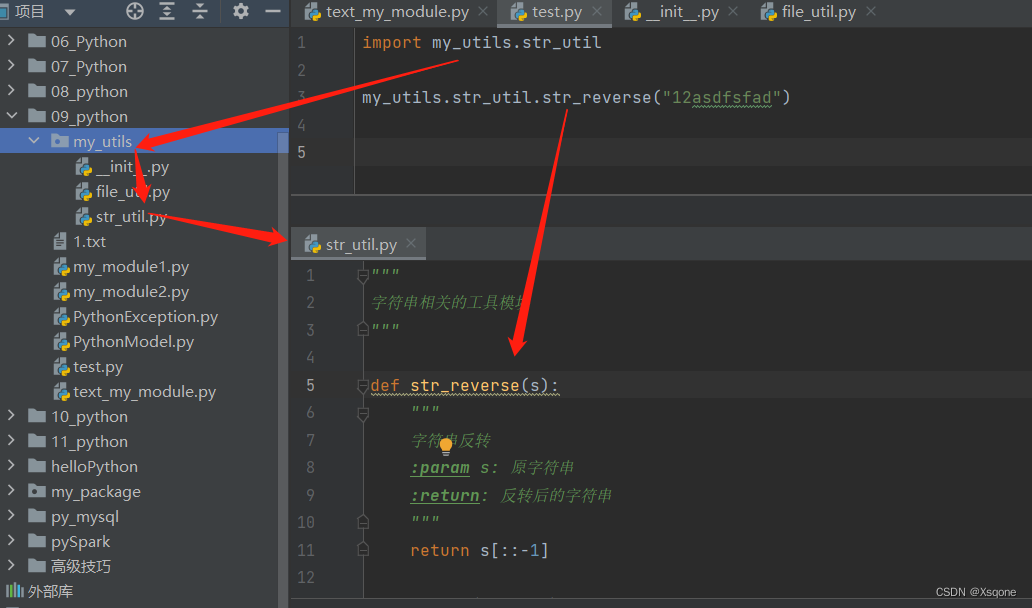This screenshot has height=608, width=1032.
Task: Select my_module2.py in project tree
Action: [x=131, y=292]
